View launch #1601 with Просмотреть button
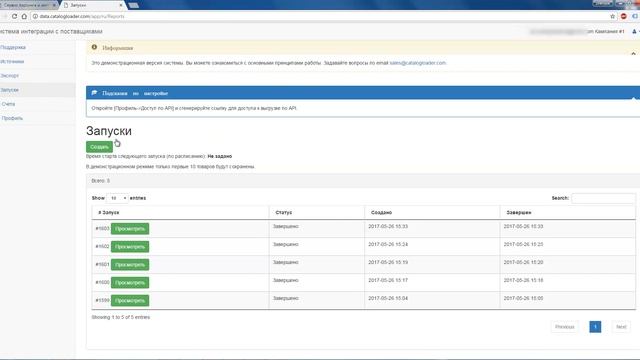The image size is (640, 360). 130,264
